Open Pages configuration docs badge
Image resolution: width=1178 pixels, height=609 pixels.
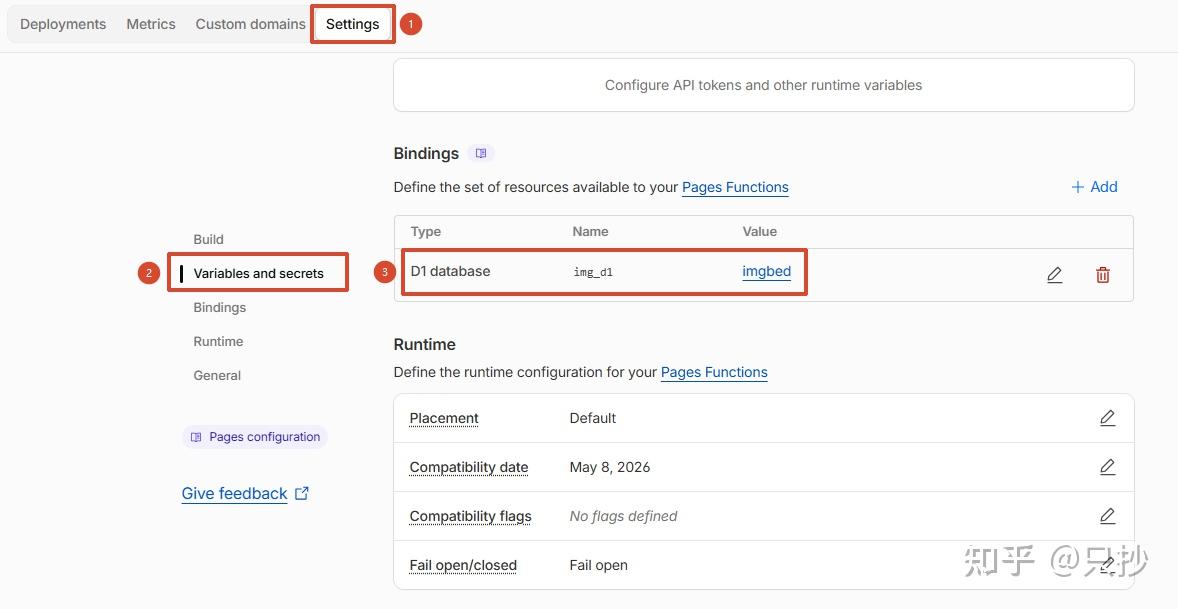(255, 437)
